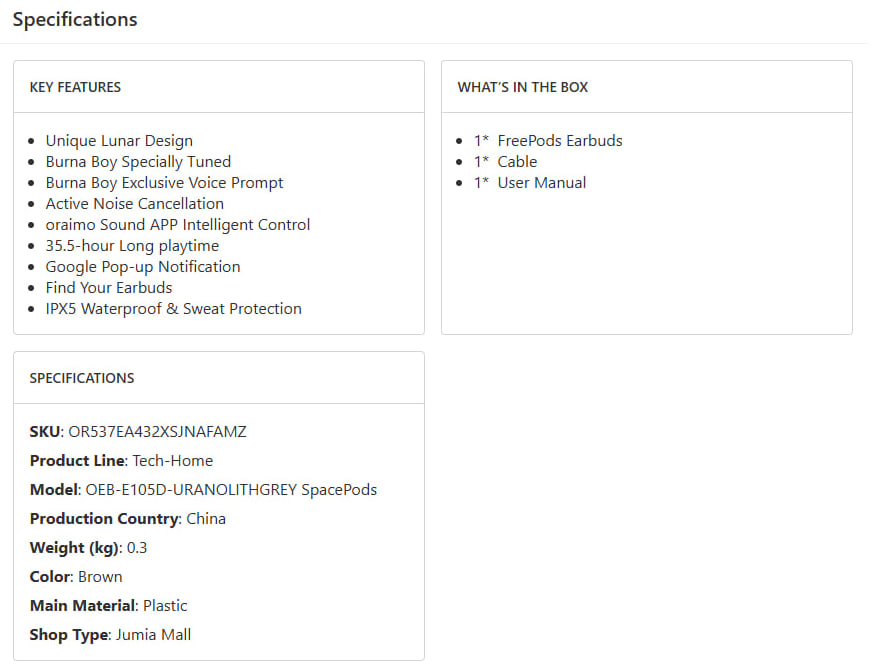Select the WHAT'S IN THE BOX header
The width and height of the screenshot is (872, 671).
[x=523, y=87]
